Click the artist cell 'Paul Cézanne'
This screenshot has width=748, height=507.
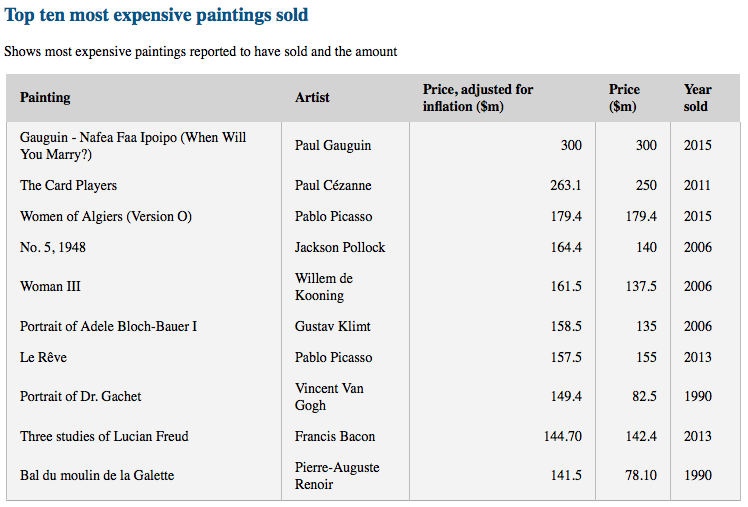333,185
